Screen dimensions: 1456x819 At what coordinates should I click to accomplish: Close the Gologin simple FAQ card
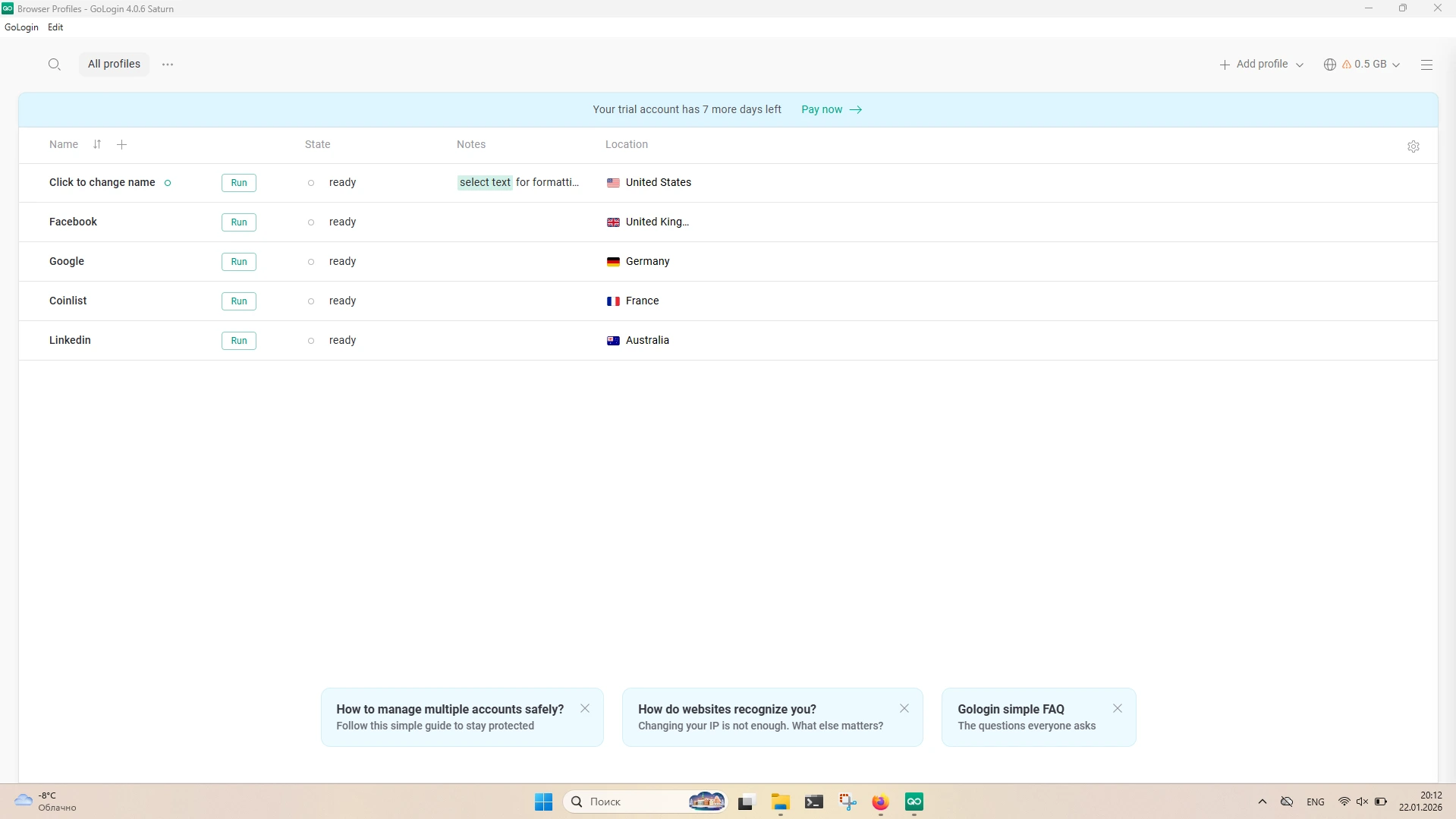tap(1118, 708)
